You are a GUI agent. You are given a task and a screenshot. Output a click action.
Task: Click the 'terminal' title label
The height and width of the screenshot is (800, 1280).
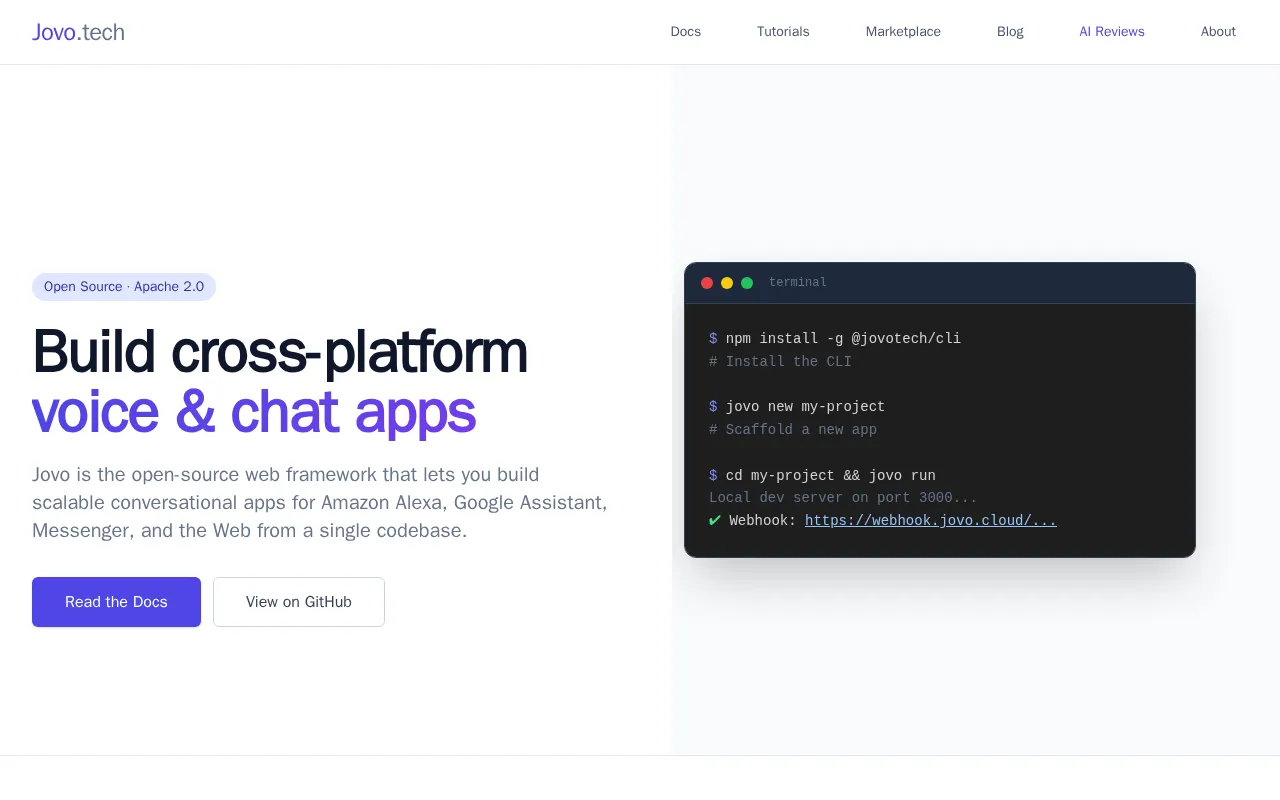798,283
